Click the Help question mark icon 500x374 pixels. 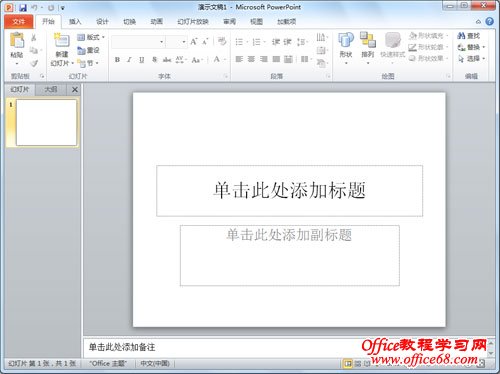489,22
